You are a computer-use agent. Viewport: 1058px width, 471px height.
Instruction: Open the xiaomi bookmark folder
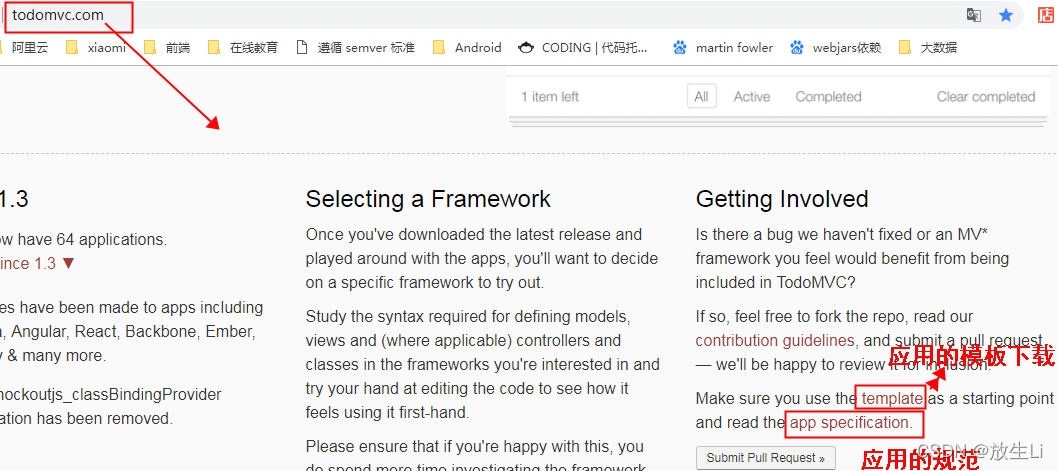click(x=96, y=47)
